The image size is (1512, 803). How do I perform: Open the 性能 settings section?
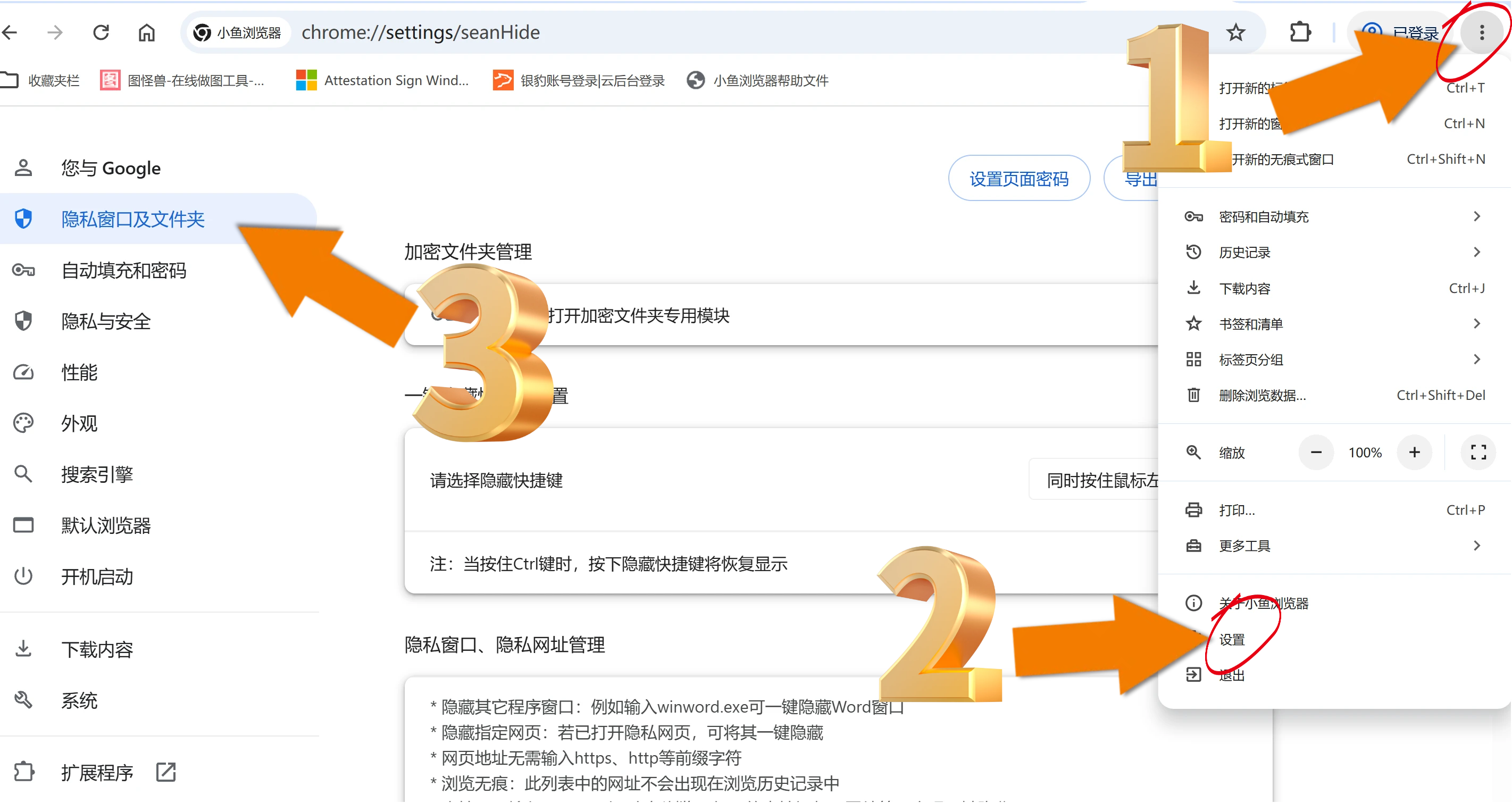tap(158, 372)
